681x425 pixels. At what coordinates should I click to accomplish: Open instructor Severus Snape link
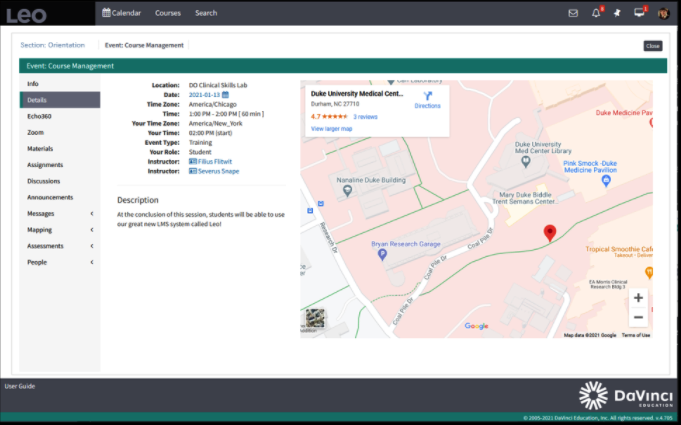(x=218, y=171)
